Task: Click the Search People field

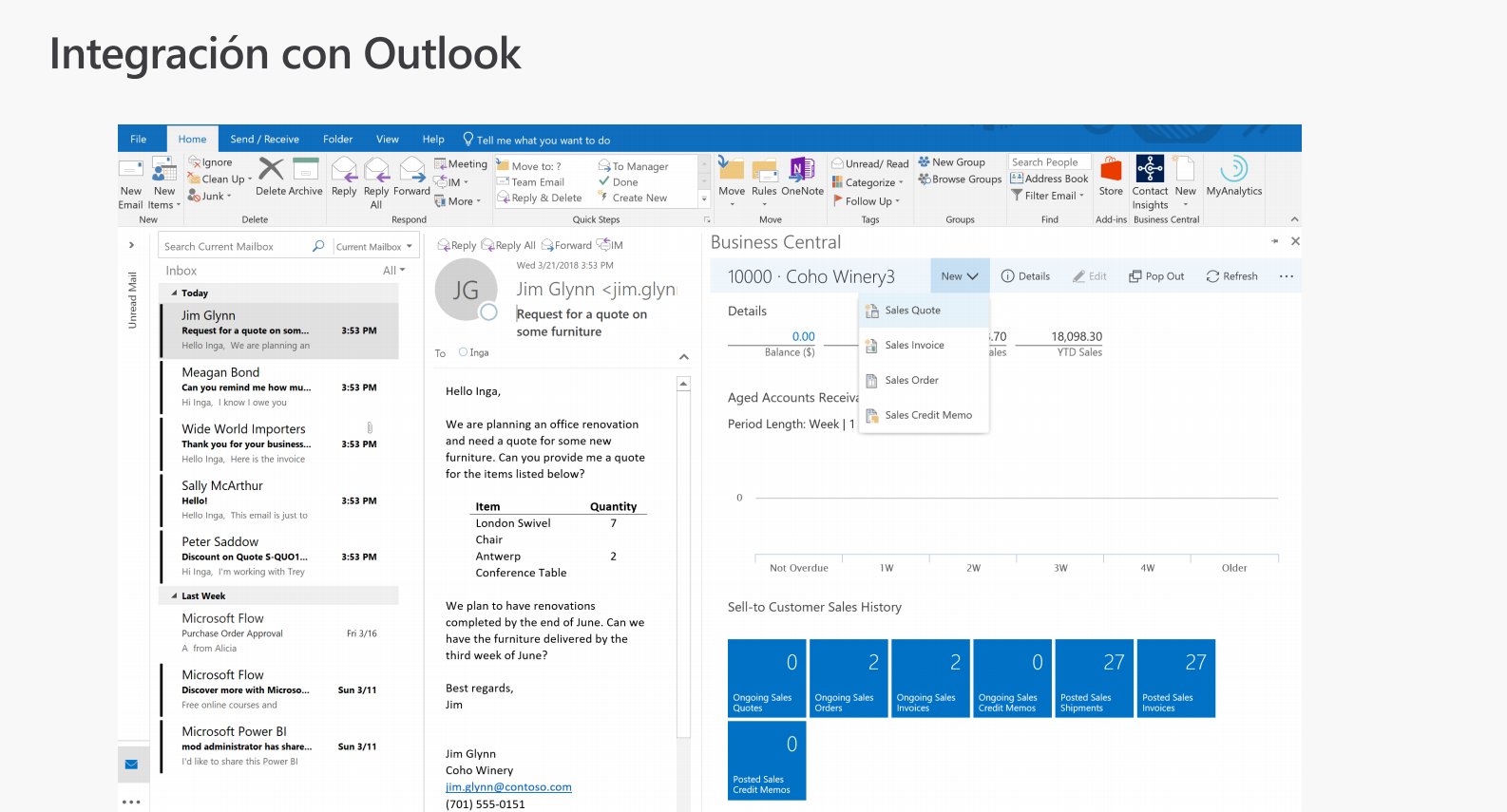Action: coord(1049,162)
